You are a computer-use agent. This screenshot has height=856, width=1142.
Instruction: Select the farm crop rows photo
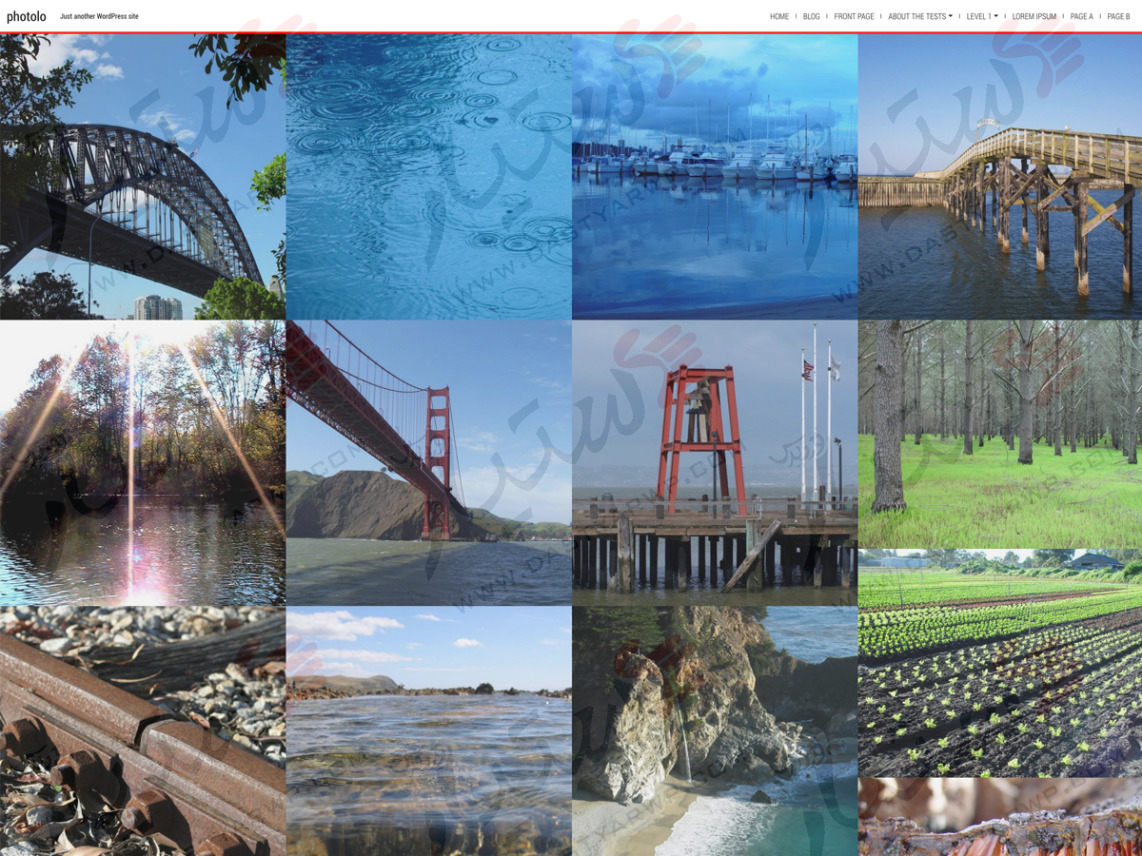coord(999,663)
